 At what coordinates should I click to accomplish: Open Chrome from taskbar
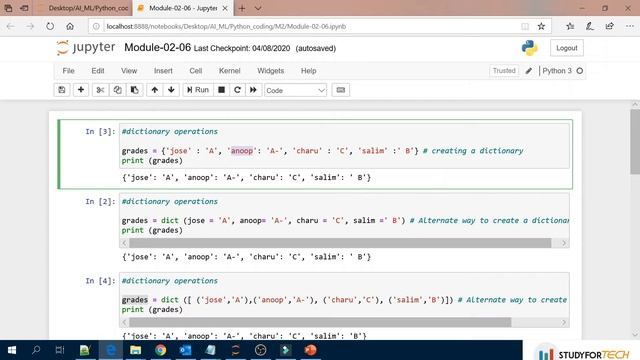160,350
